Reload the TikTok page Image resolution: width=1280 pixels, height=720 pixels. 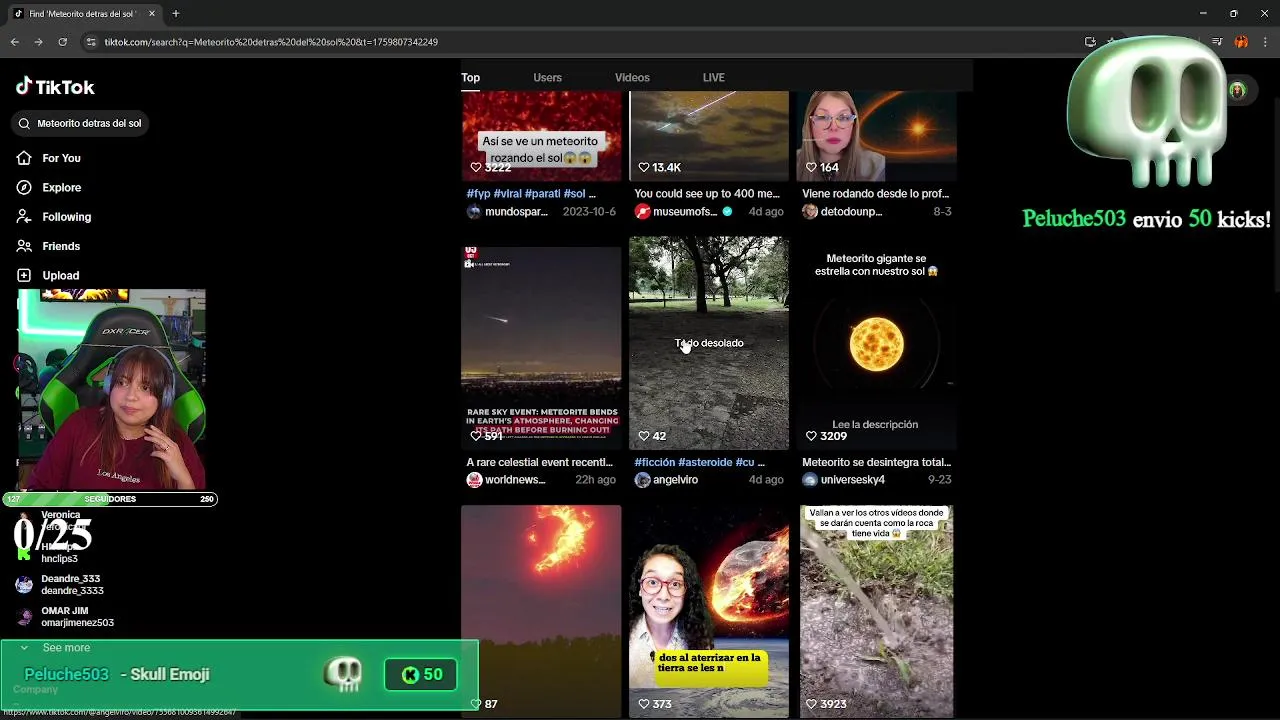click(62, 42)
